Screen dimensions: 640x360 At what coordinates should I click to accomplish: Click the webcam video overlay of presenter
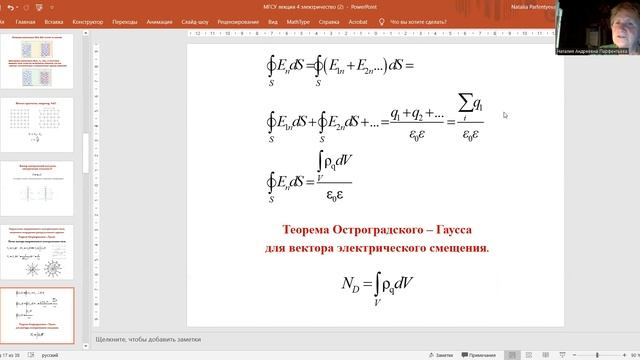pyautogui.click(x=598, y=27)
